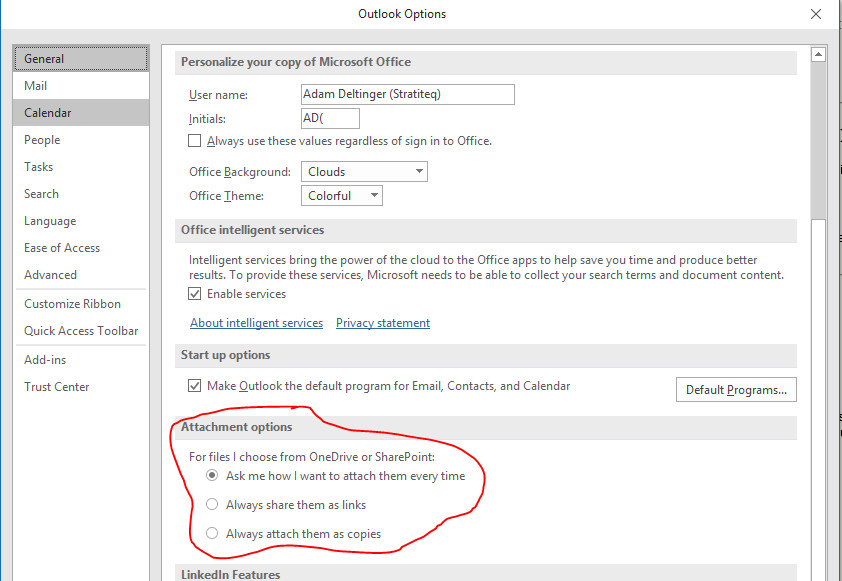The width and height of the screenshot is (842, 581).
Task: Open the Privacy statement link
Action: (x=383, y=323)
